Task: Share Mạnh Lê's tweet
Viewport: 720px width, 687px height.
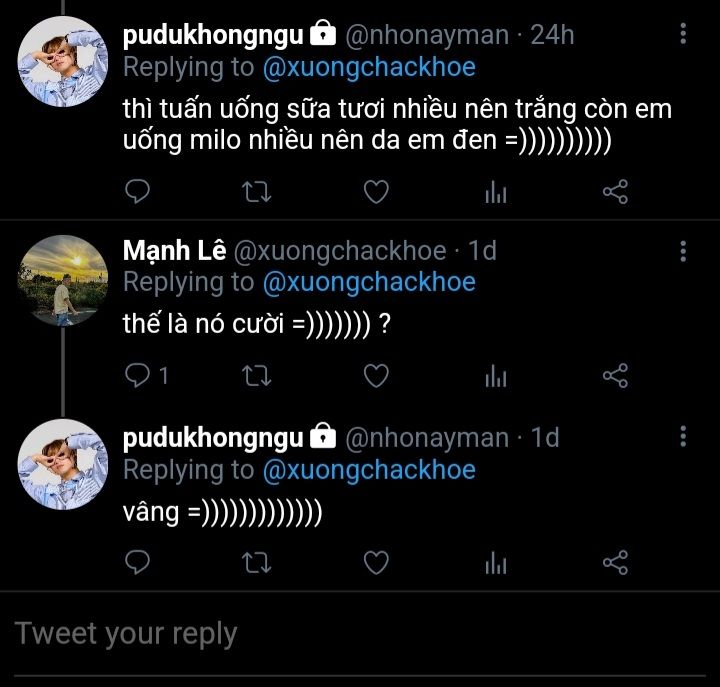Action: pos(615,376)
